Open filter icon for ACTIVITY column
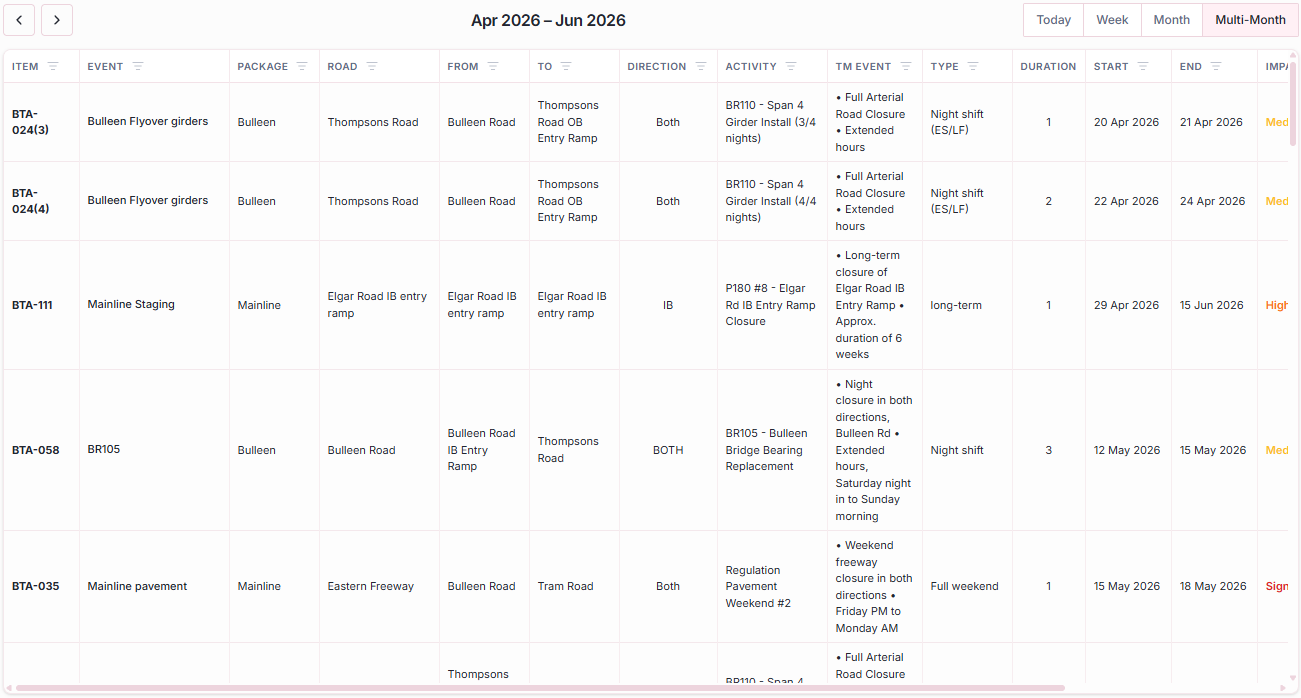This screenshot has width=1301, height=698. (x=791, y=66)
